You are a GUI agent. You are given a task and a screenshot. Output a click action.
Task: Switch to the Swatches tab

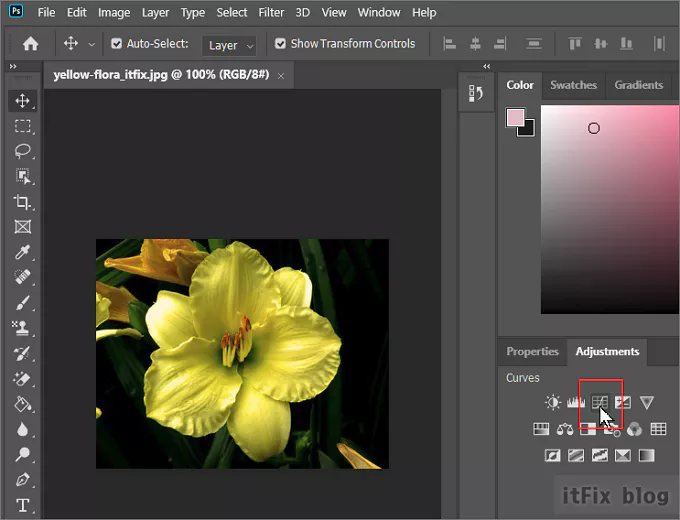[573, 85]
